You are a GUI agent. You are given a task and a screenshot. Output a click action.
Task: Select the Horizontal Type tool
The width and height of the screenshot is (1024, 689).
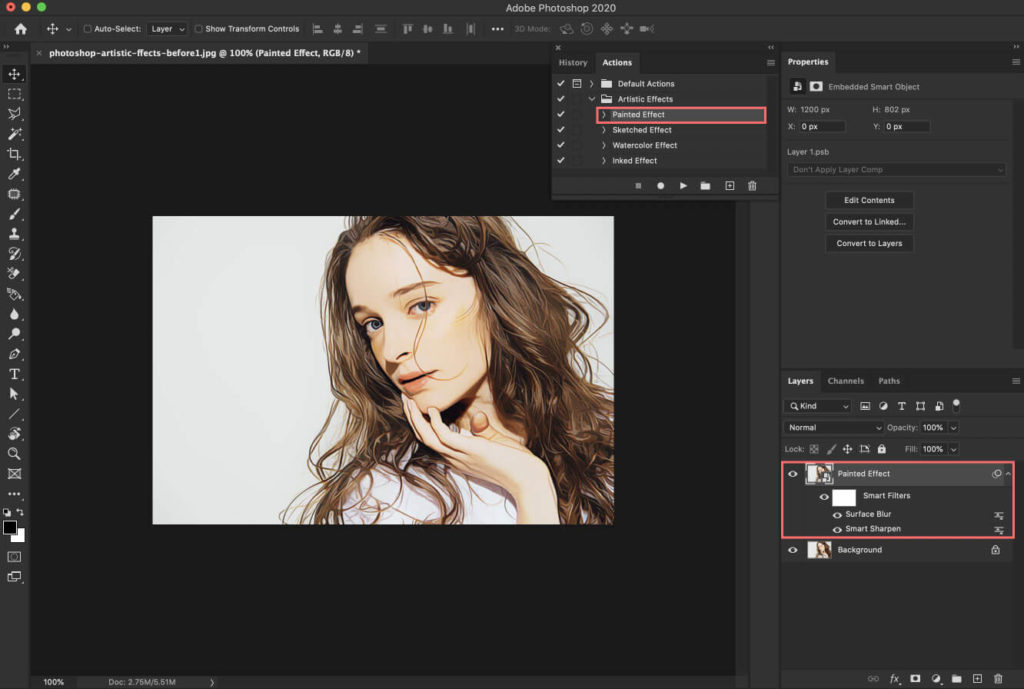(14, 374)
